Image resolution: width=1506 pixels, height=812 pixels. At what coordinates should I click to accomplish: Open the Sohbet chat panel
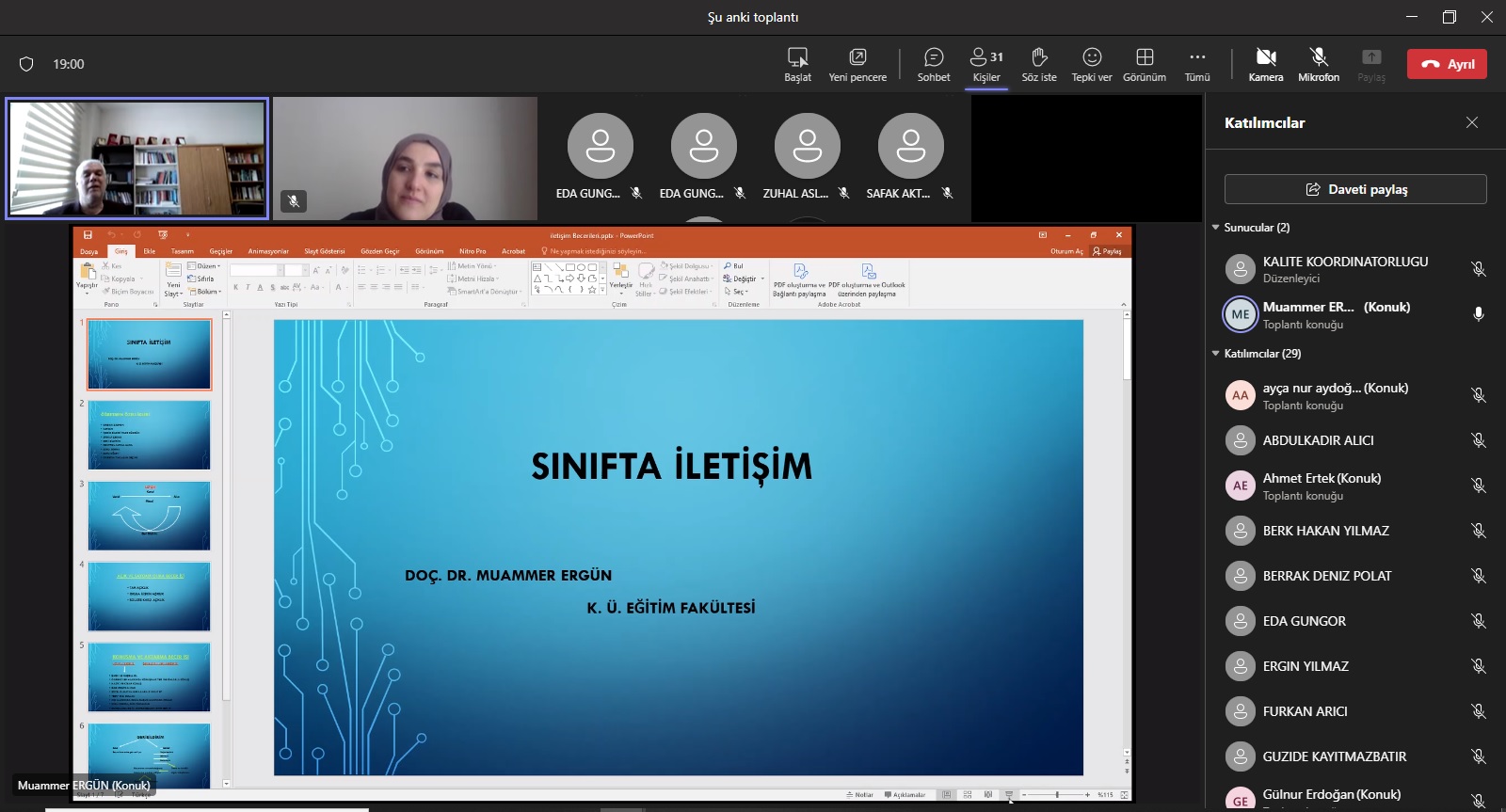click(x=934, y=64)
